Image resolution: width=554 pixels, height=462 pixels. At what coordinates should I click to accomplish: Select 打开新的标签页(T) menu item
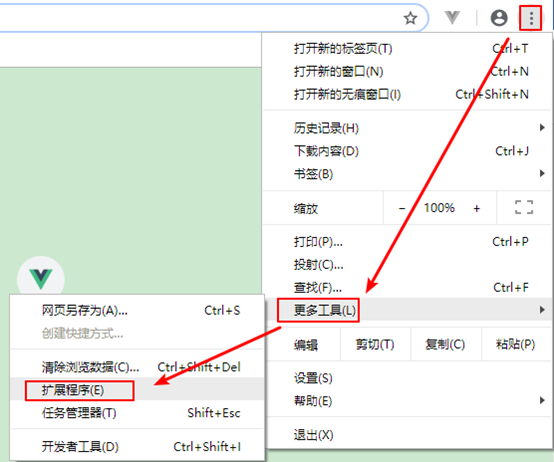[406, 48]
